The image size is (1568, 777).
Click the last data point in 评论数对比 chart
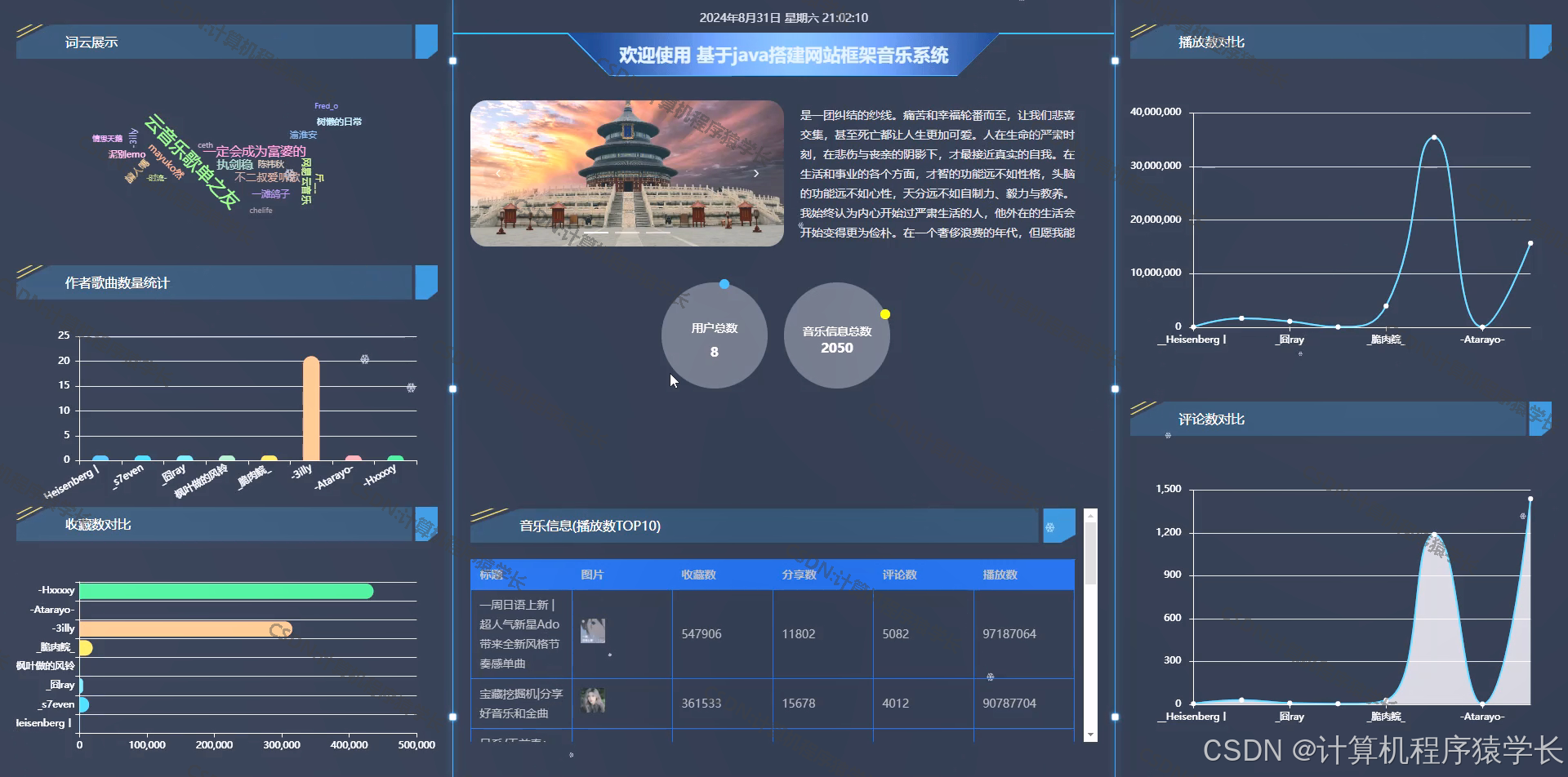point(1530,499)
